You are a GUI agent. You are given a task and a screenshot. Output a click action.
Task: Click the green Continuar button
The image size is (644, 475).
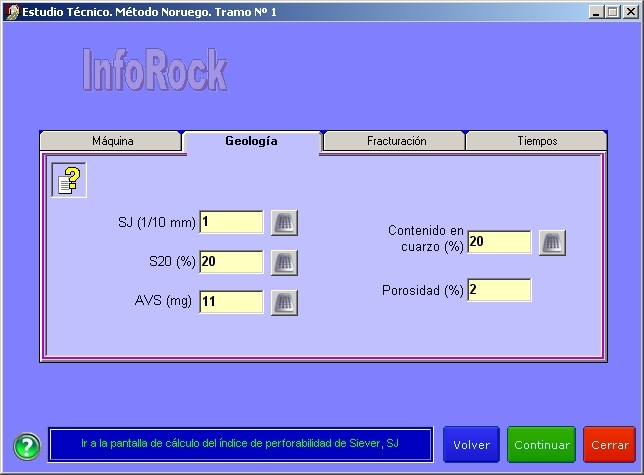pos(540,445)
